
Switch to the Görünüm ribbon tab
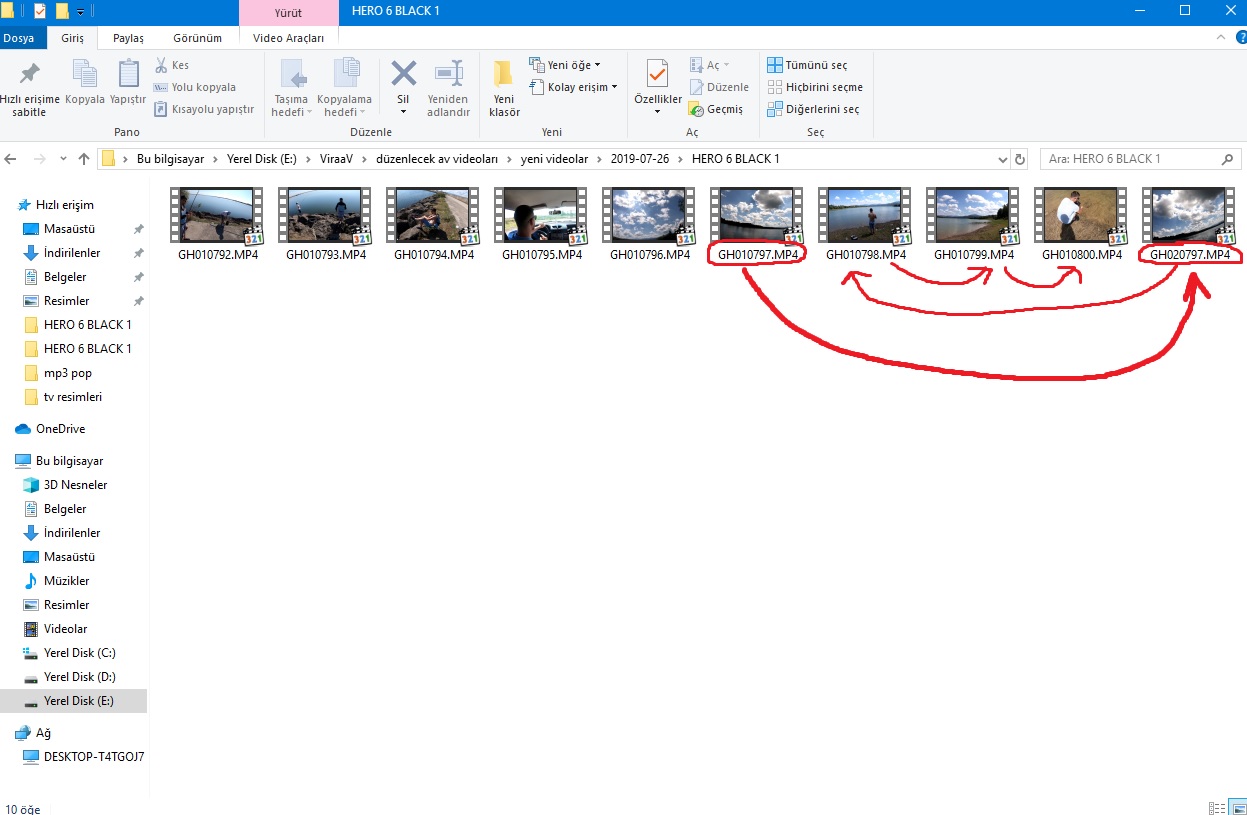(x=197, y=38)
